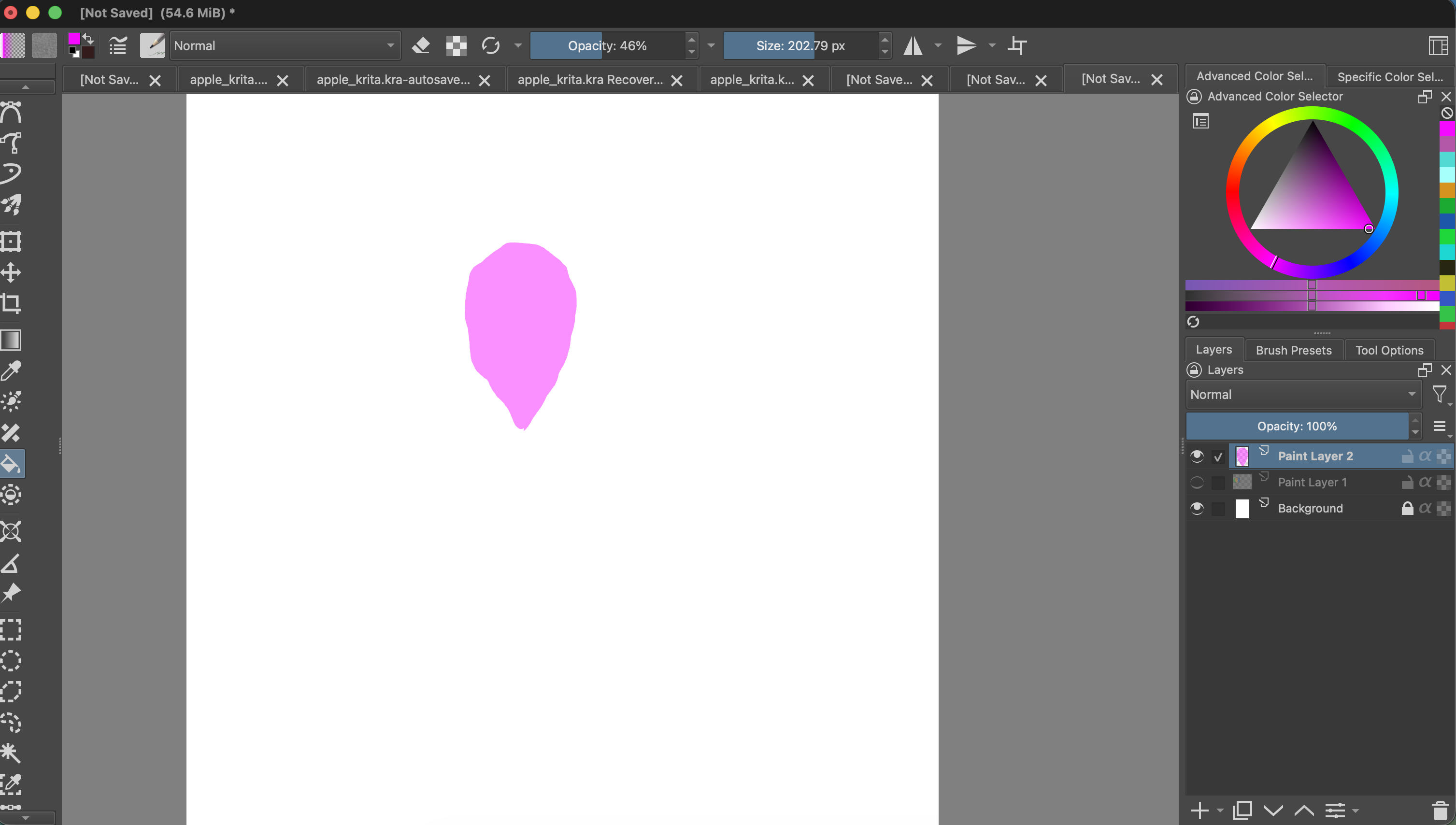
Task: Open the add layer type dropdown arrow
Action: coord(1220,811)
